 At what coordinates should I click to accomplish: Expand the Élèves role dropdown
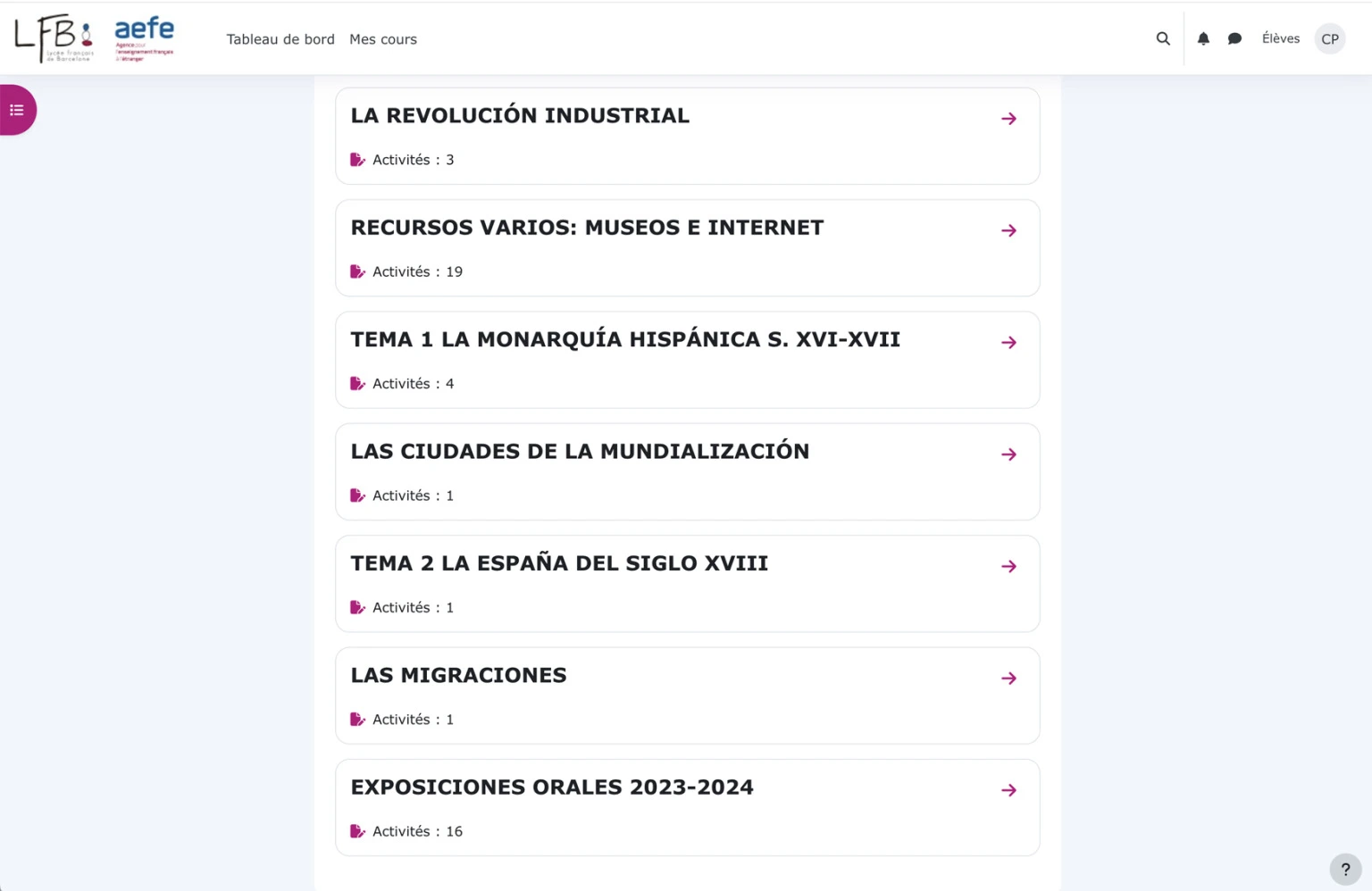(1280, 38)
